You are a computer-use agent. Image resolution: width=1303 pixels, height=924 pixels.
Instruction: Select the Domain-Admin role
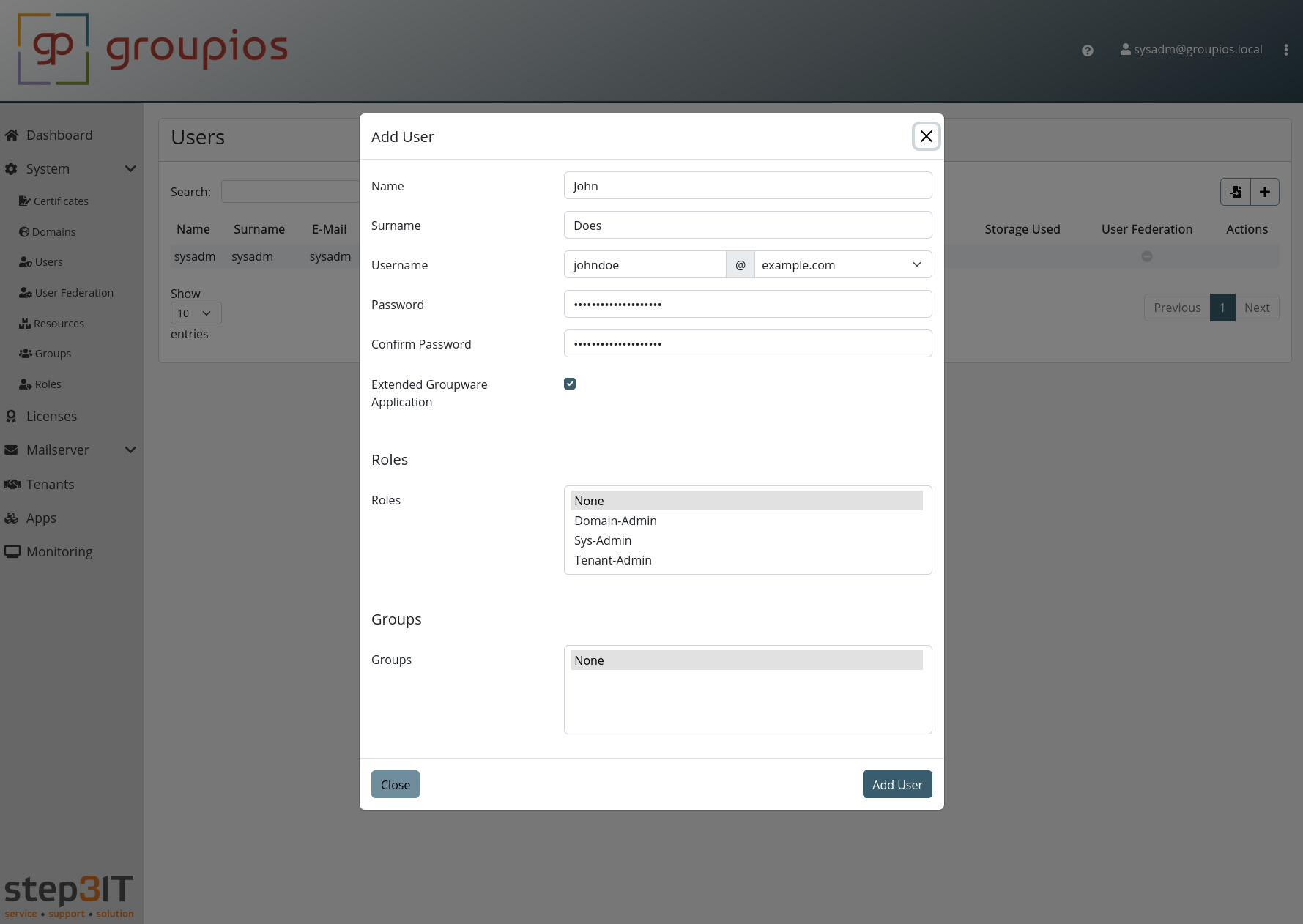615,521
